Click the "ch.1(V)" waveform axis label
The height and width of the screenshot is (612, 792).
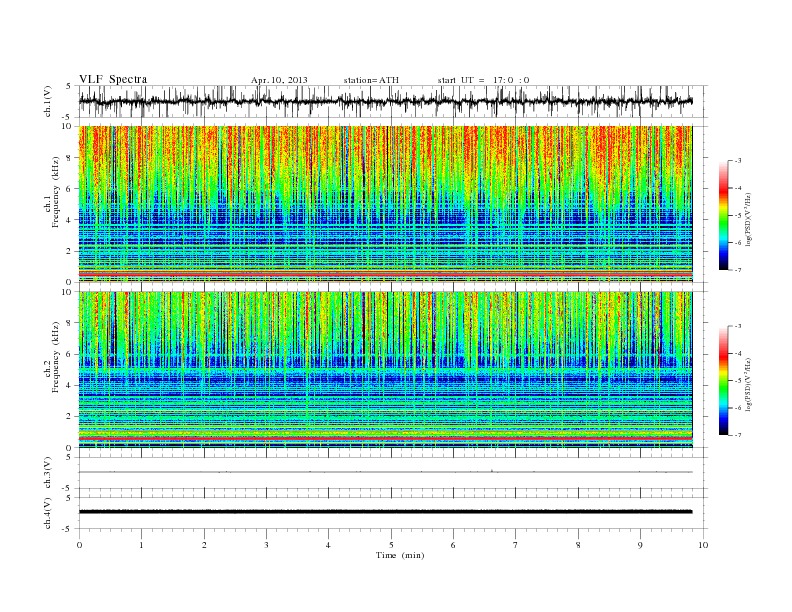(48, 101)
